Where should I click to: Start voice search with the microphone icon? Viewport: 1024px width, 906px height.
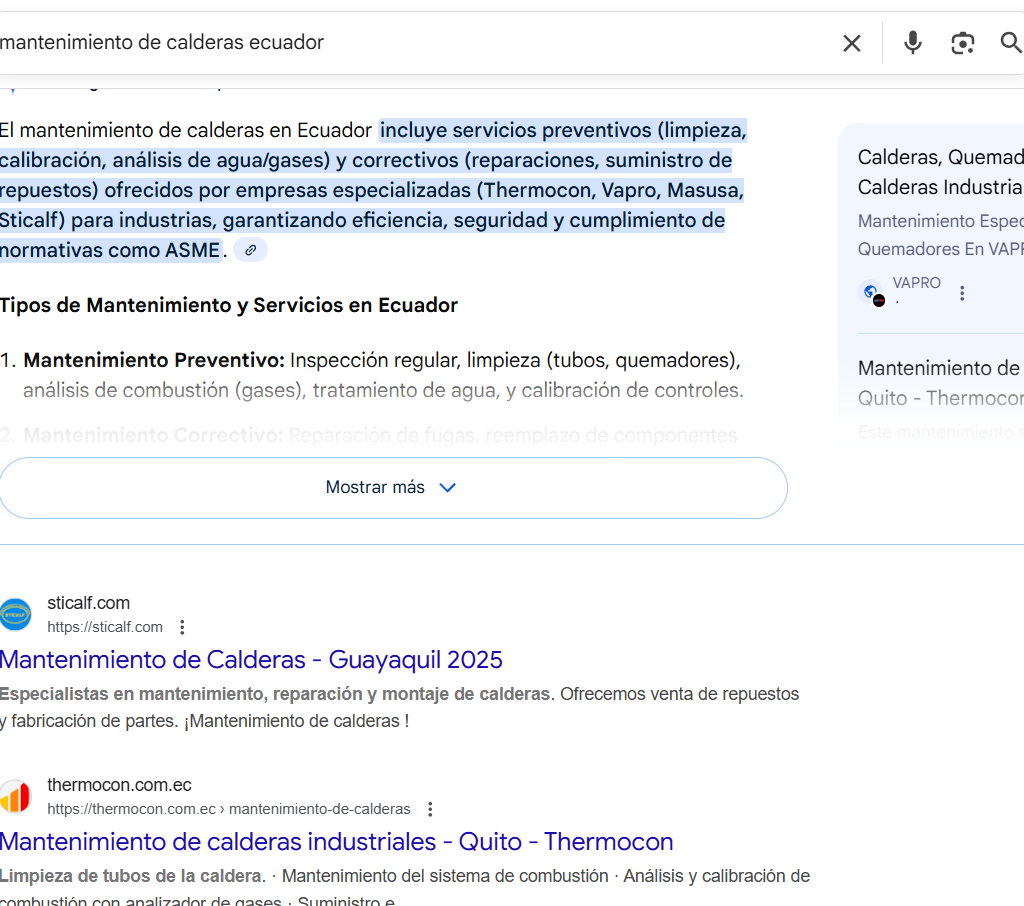pos(912,43)
